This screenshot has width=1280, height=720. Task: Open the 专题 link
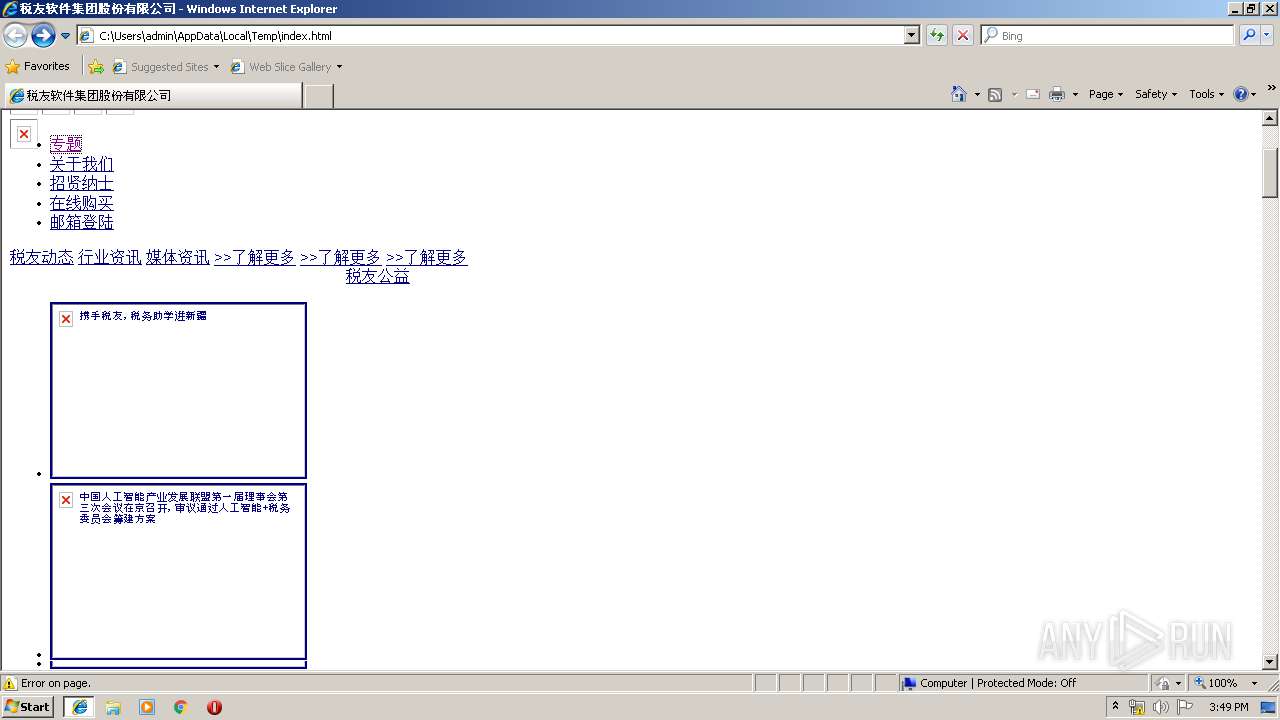[x=66, y=144]
